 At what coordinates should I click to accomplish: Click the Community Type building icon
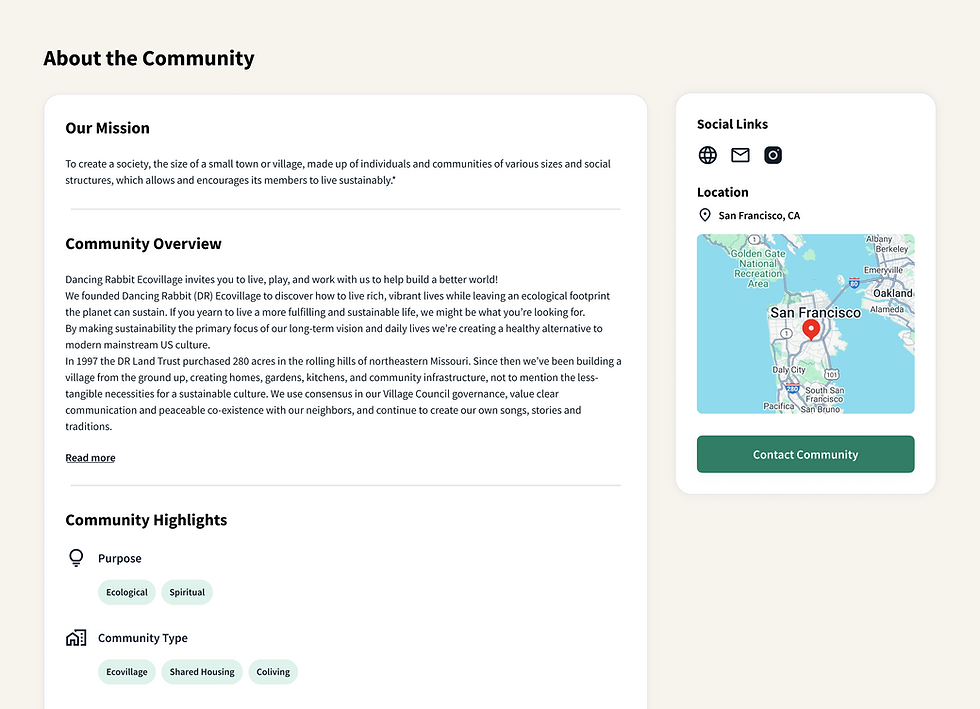pos(76,638)
